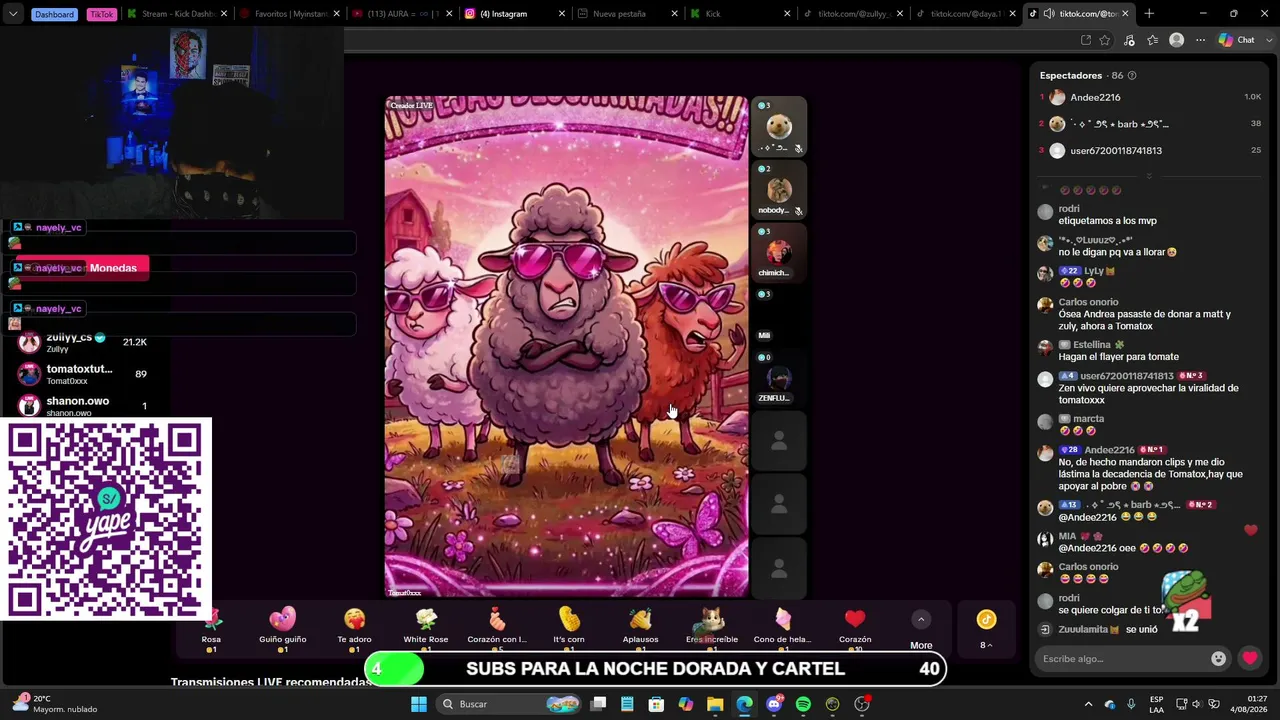Switch to Stream - Kick Dashboard tab

tap(176, 14)
